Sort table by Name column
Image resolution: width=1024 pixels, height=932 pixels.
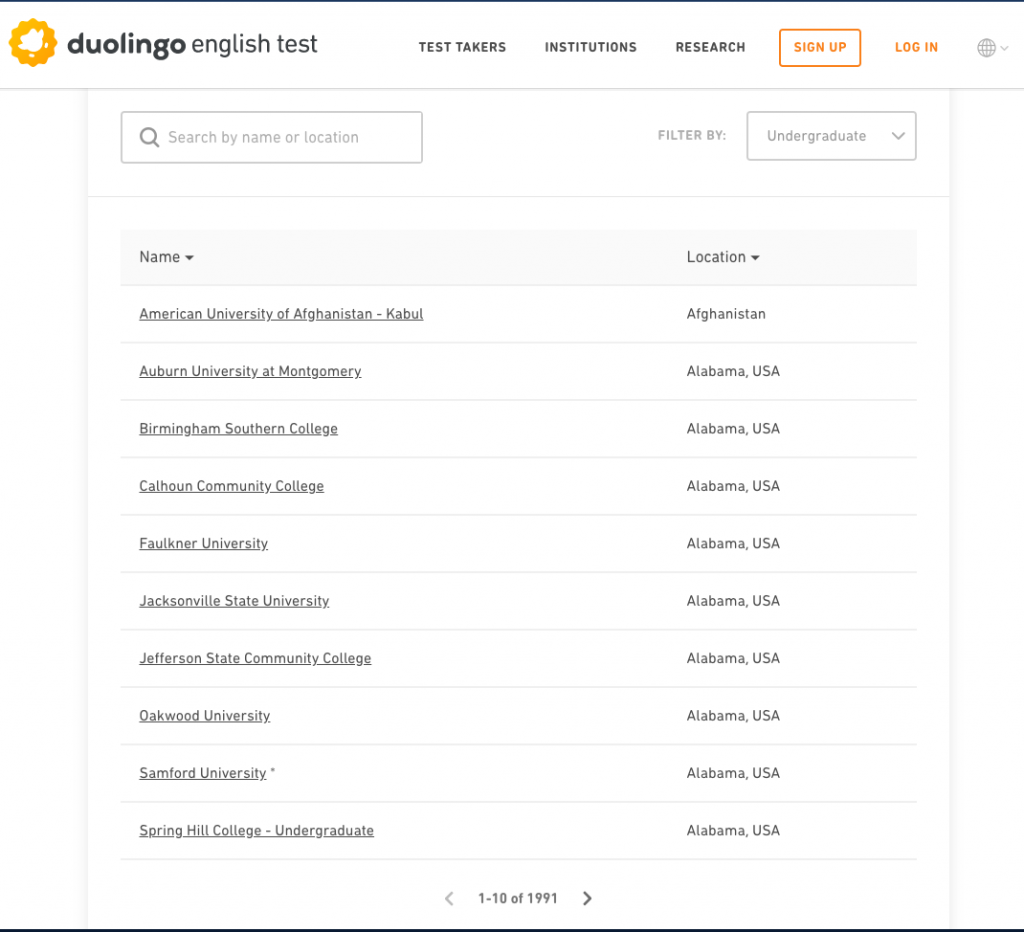[x=167, y=257]
